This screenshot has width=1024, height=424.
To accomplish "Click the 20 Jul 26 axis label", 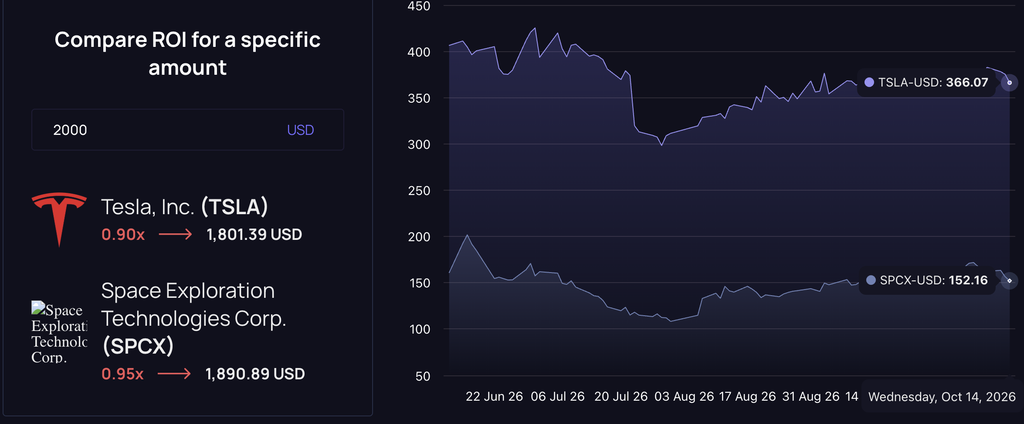I will tap(619, 397).
